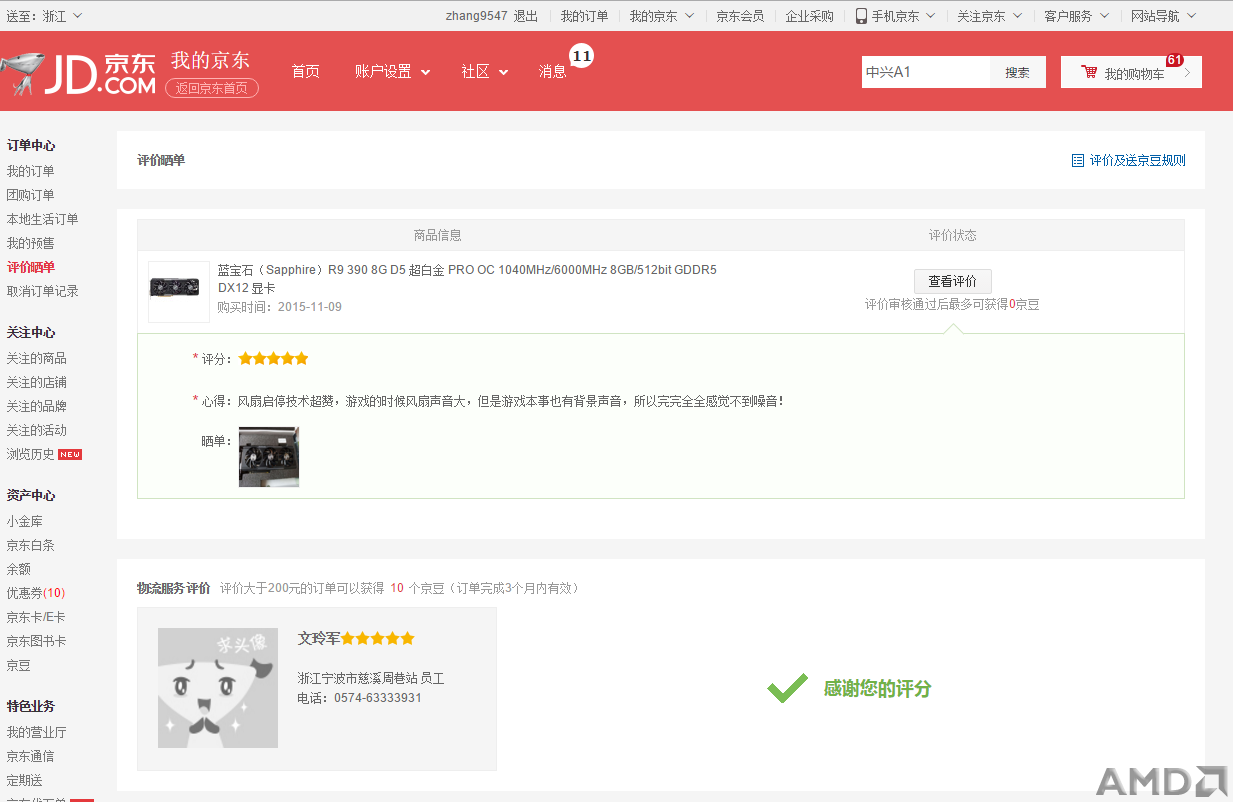
Task: Click the 搜索 search button
Action: pyautogui.click(x=1018, y=72)
